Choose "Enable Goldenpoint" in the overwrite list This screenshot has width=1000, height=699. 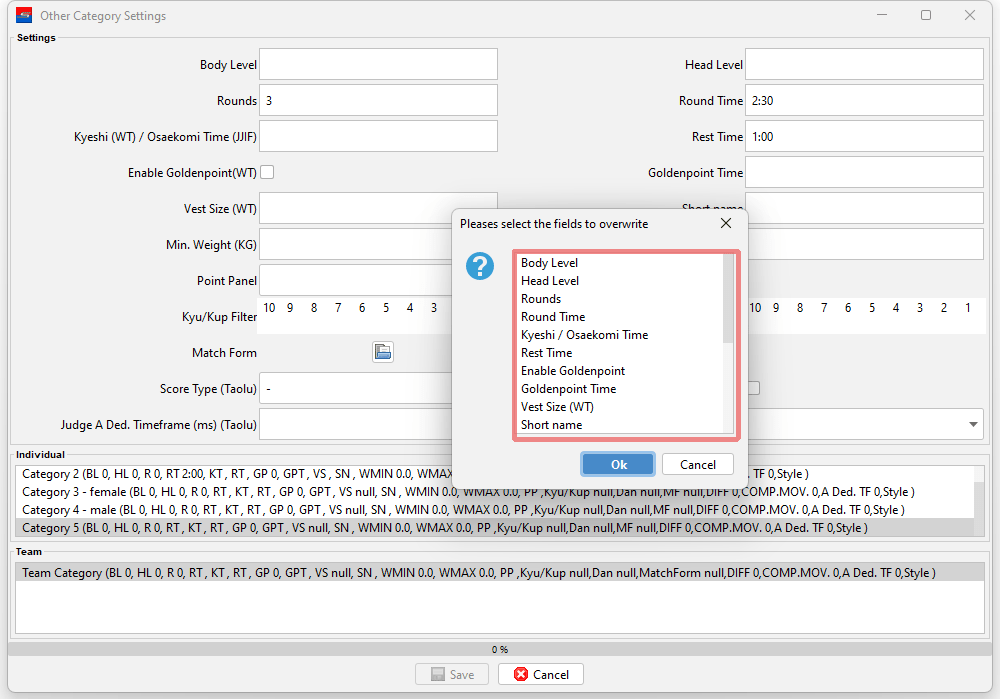573,371
